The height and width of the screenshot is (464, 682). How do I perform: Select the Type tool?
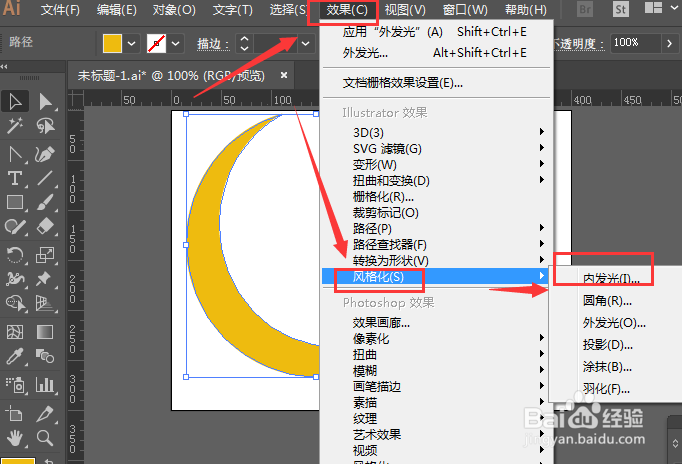click(15, 178)
